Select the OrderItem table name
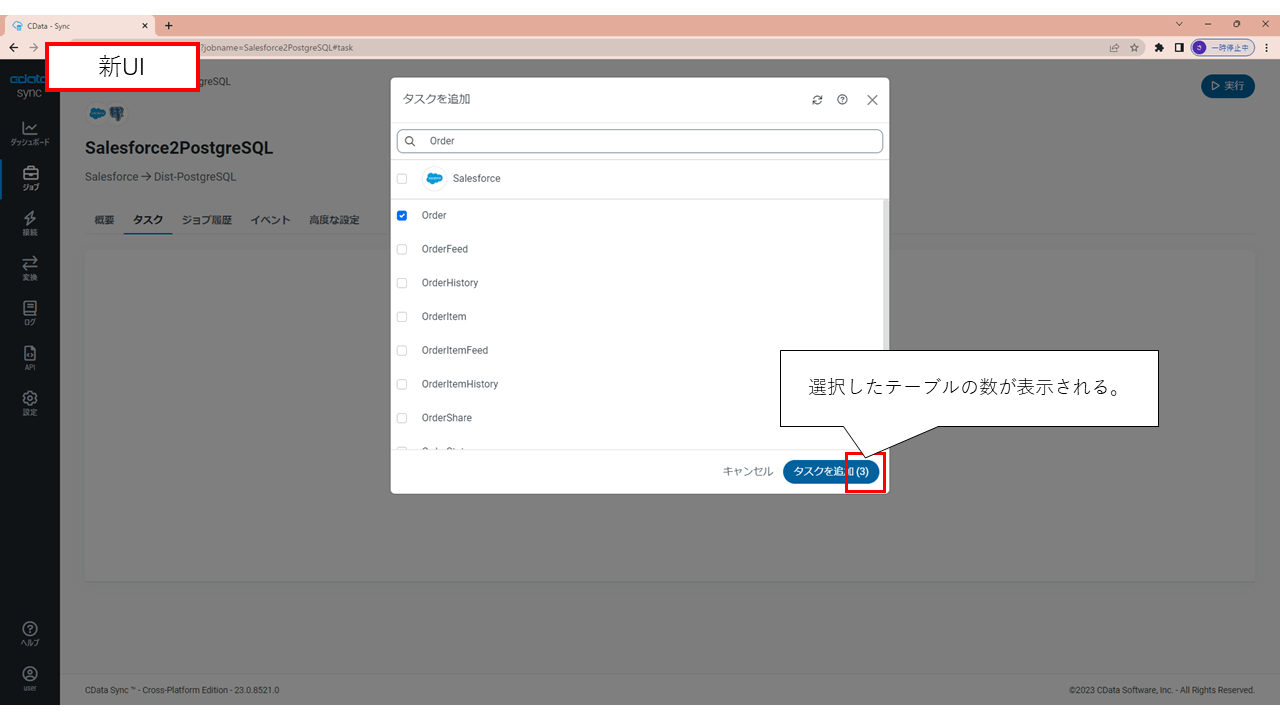The height and width of the screenshot is (720, 1280). [x=444, y=317]
